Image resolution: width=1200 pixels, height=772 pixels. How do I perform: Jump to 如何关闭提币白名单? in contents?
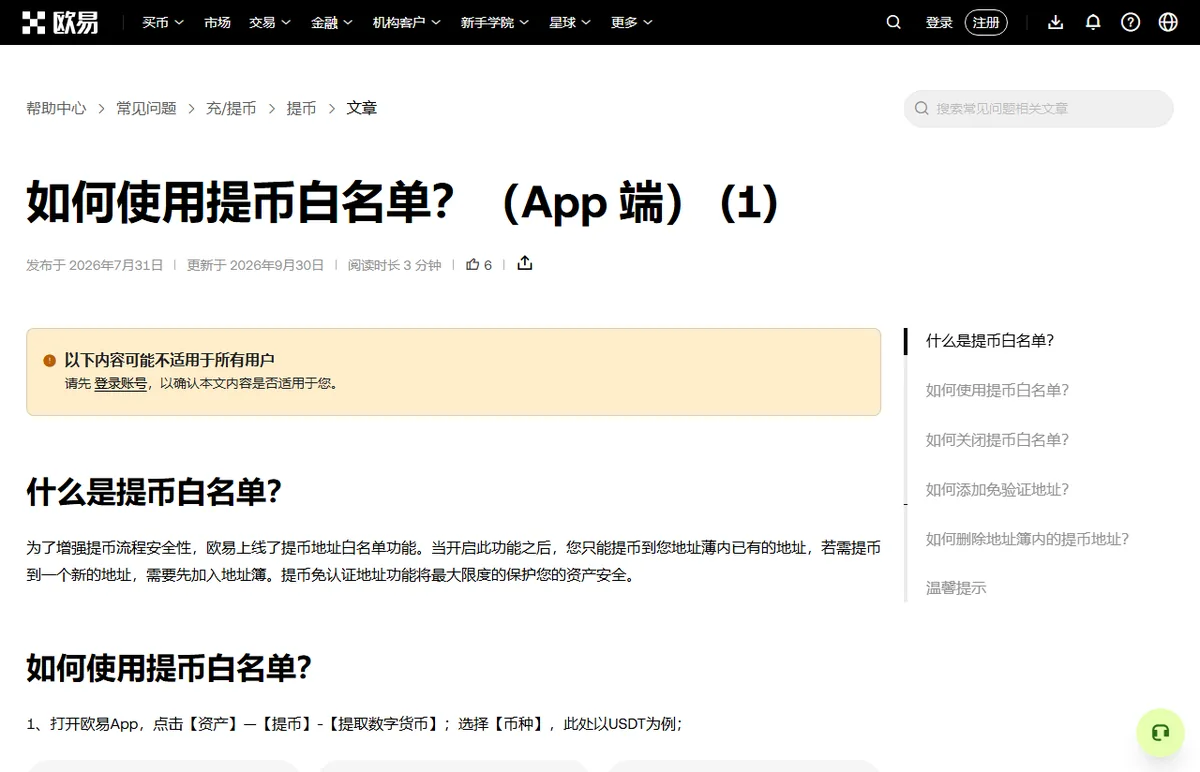tap(997, 439)
